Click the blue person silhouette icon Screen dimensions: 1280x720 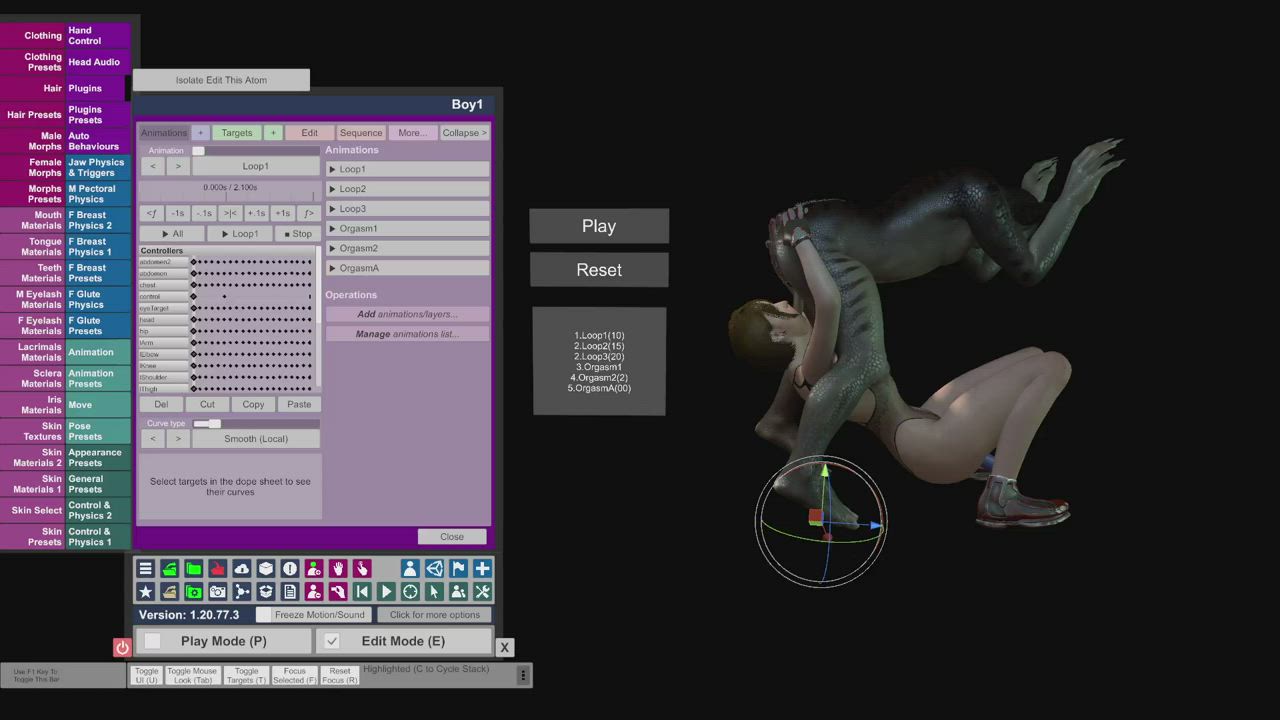tap(410, 568)
